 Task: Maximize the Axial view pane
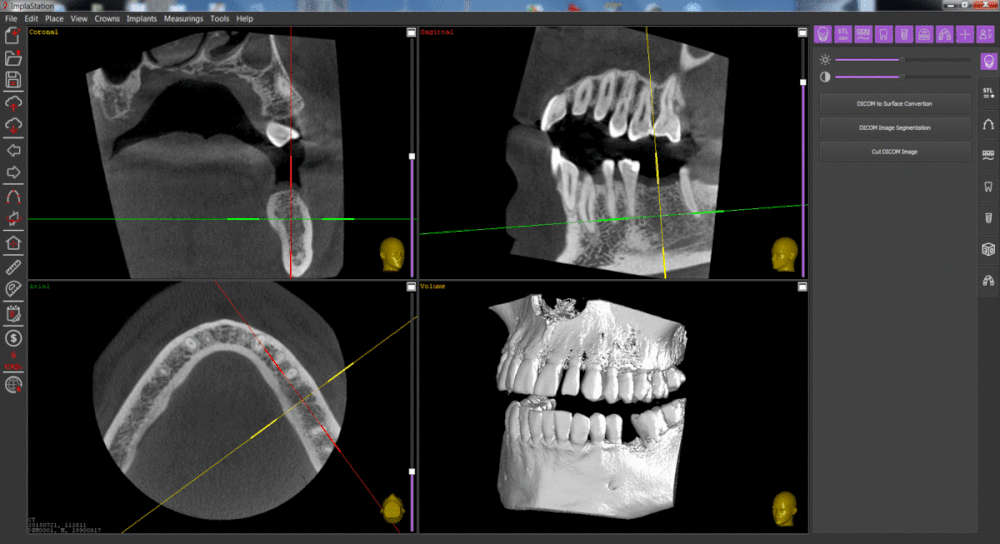(411, 287)
